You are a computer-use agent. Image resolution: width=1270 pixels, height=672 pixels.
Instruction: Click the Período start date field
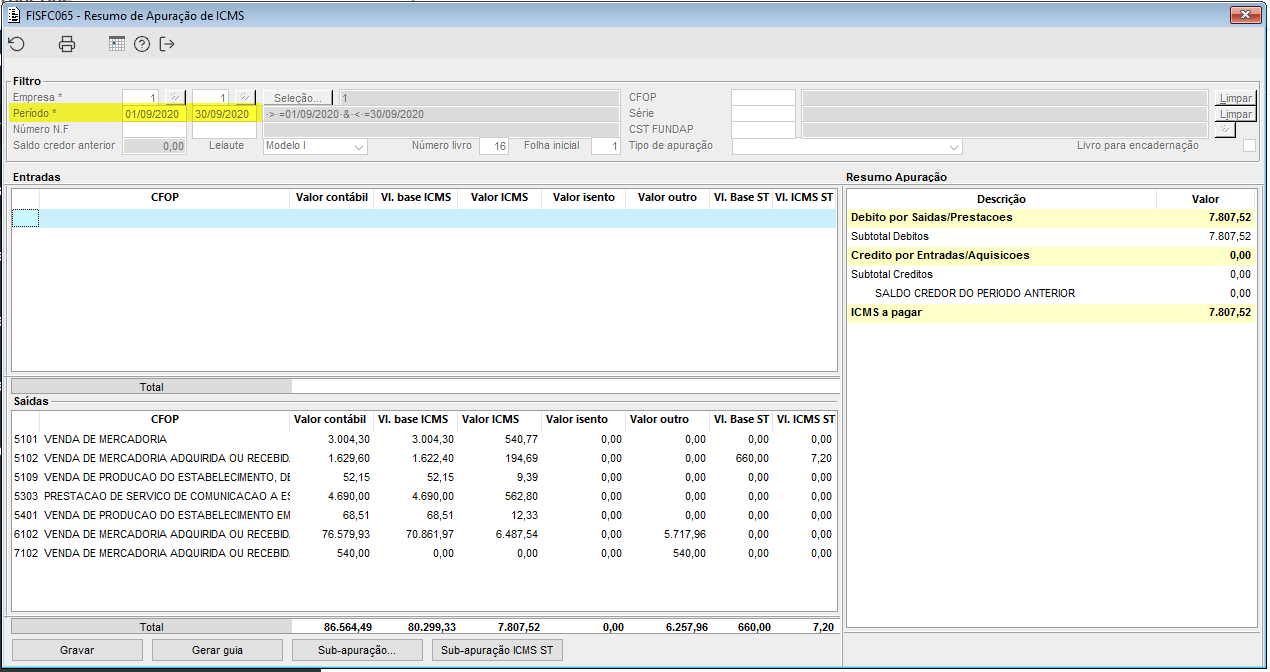pyautogui.click(x=154, y=114)
